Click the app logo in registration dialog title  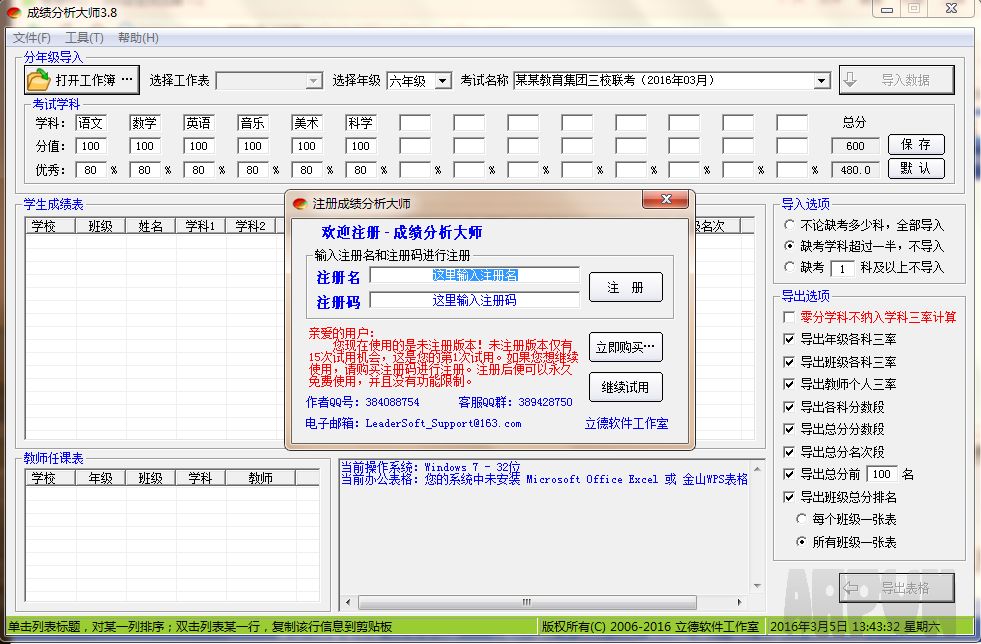tap(299, 203)
